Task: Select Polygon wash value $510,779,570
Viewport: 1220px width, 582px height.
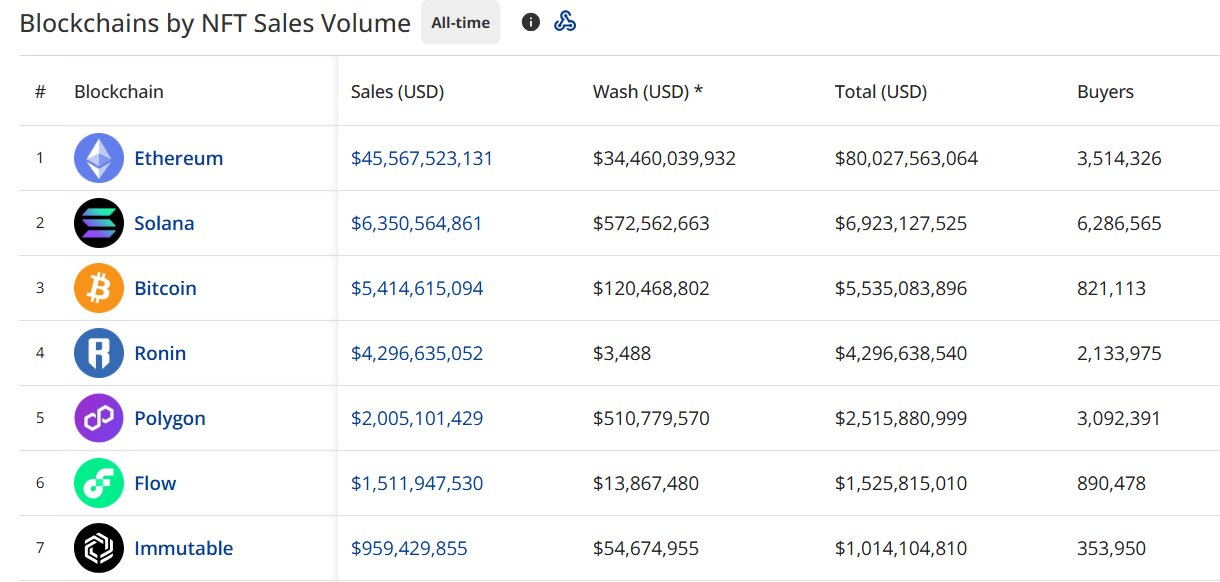Action: [x=651, y=418]
